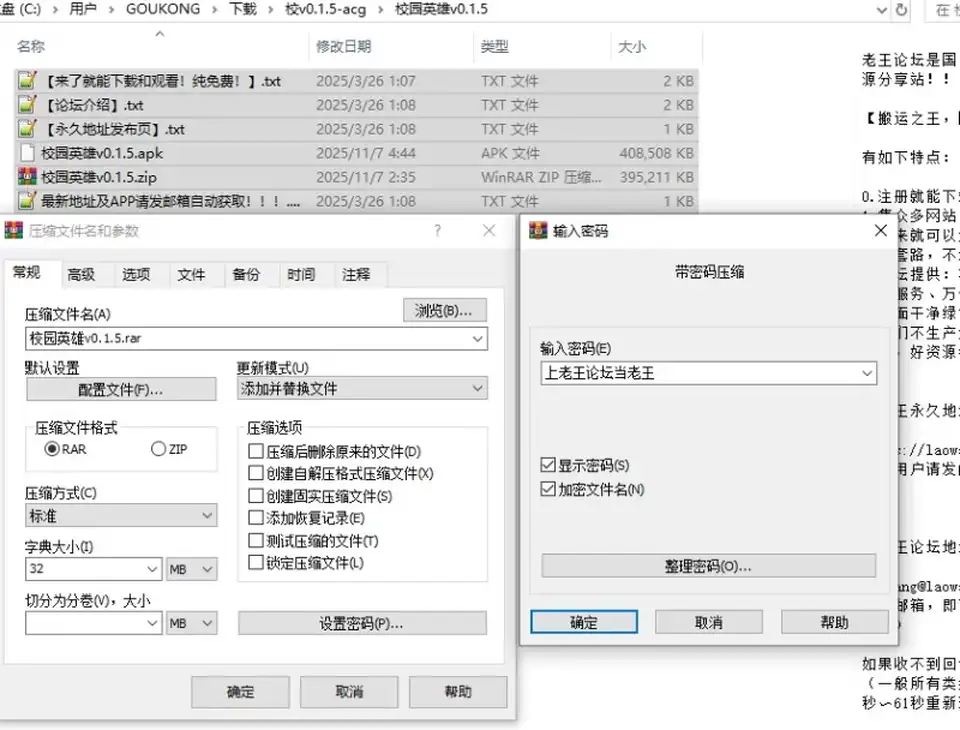Open the MB unit dropdown for 切分为分卷

pos(192,623)
